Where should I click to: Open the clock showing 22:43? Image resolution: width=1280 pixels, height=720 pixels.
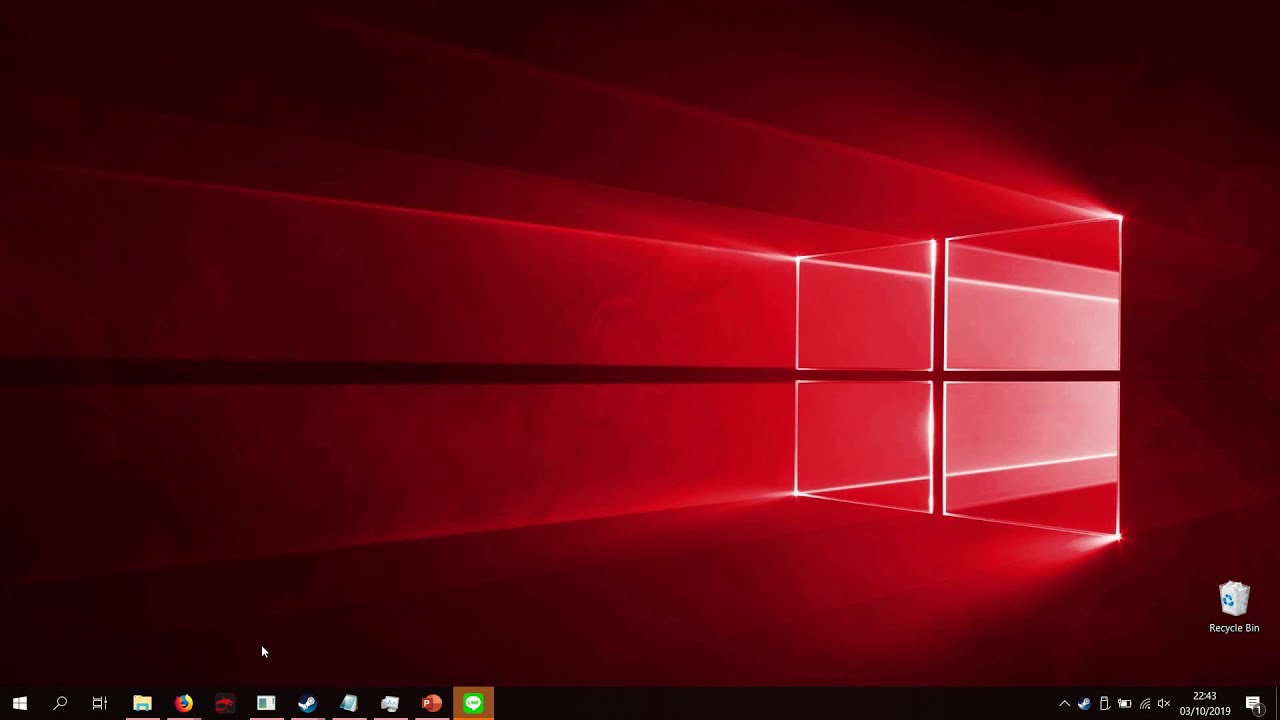pyautogui.click(x=1205, y=704)
